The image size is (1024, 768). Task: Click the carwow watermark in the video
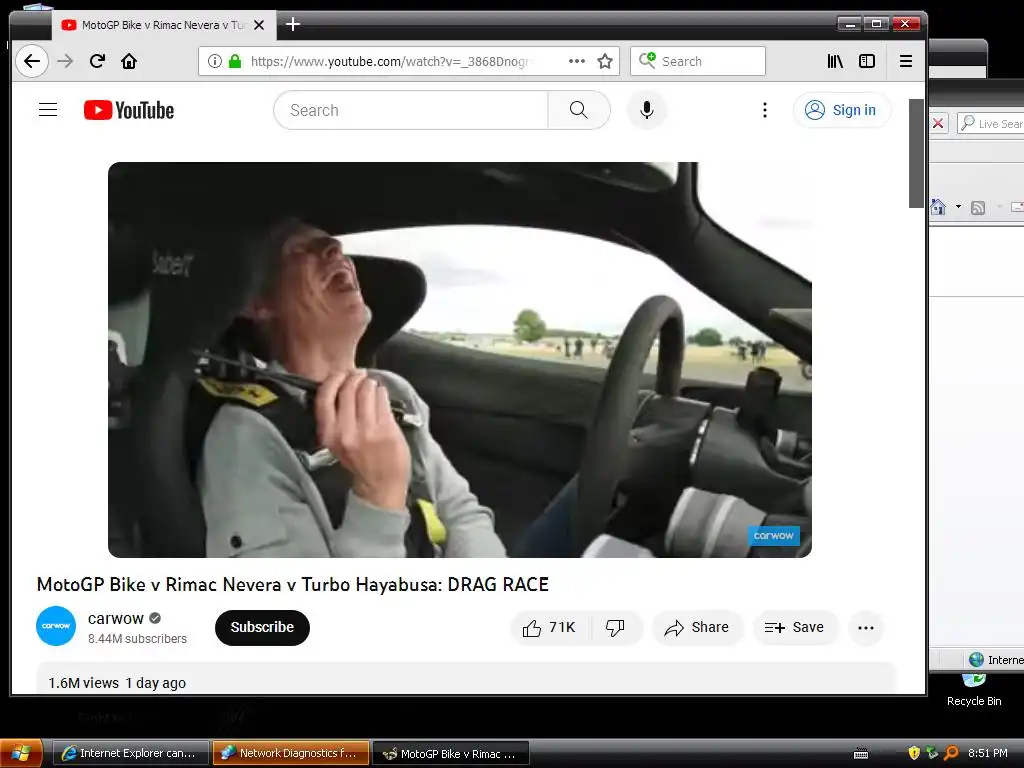coord(773,536)
